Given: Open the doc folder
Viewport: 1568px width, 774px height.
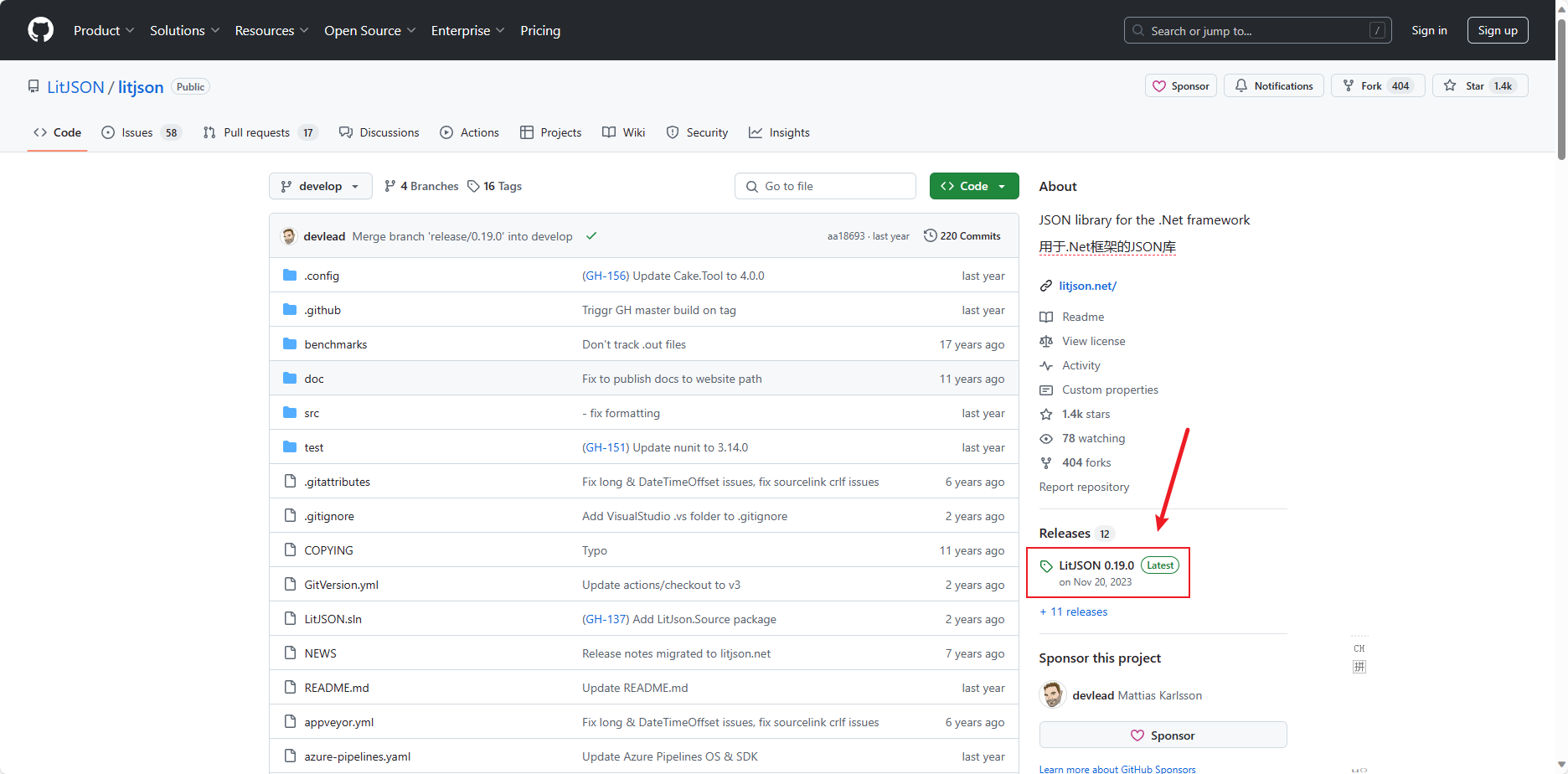Looking at the screenshot, I should [x=314, y=379].
